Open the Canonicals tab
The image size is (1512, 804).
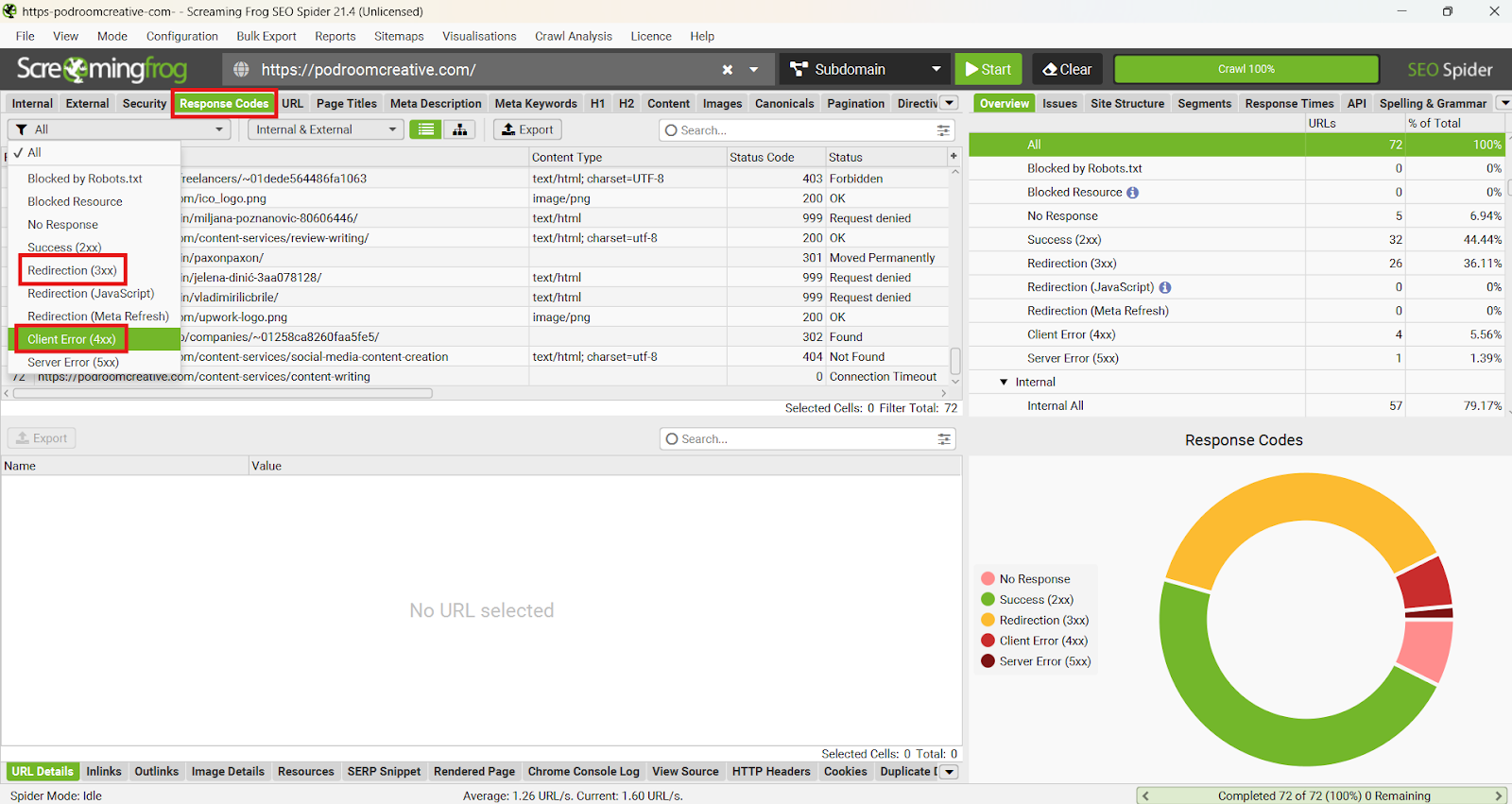[x=784, y=103]
